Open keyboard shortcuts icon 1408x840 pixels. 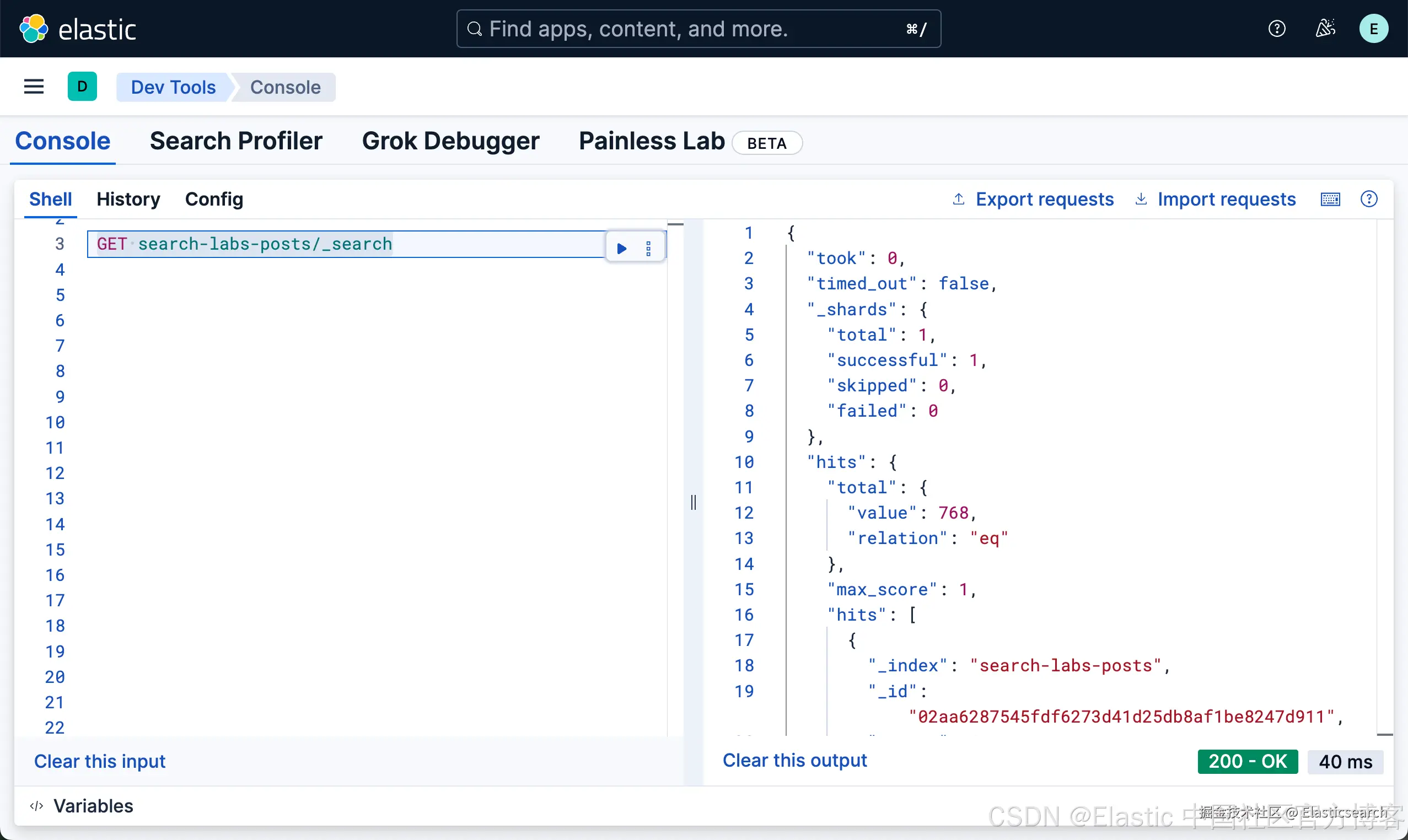coord(1330,199)
